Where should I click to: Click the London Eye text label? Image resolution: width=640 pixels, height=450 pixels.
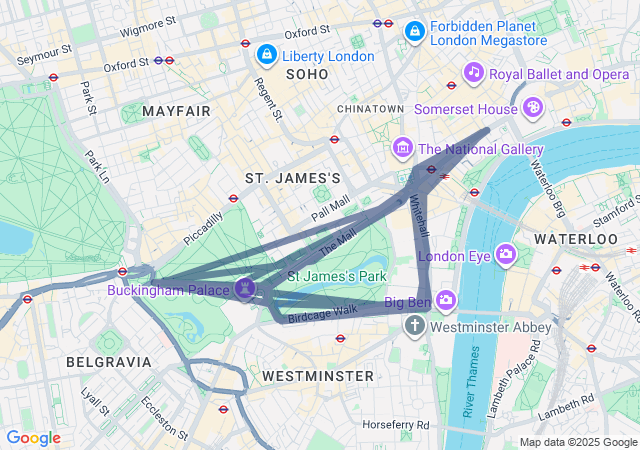click(454, 256)
